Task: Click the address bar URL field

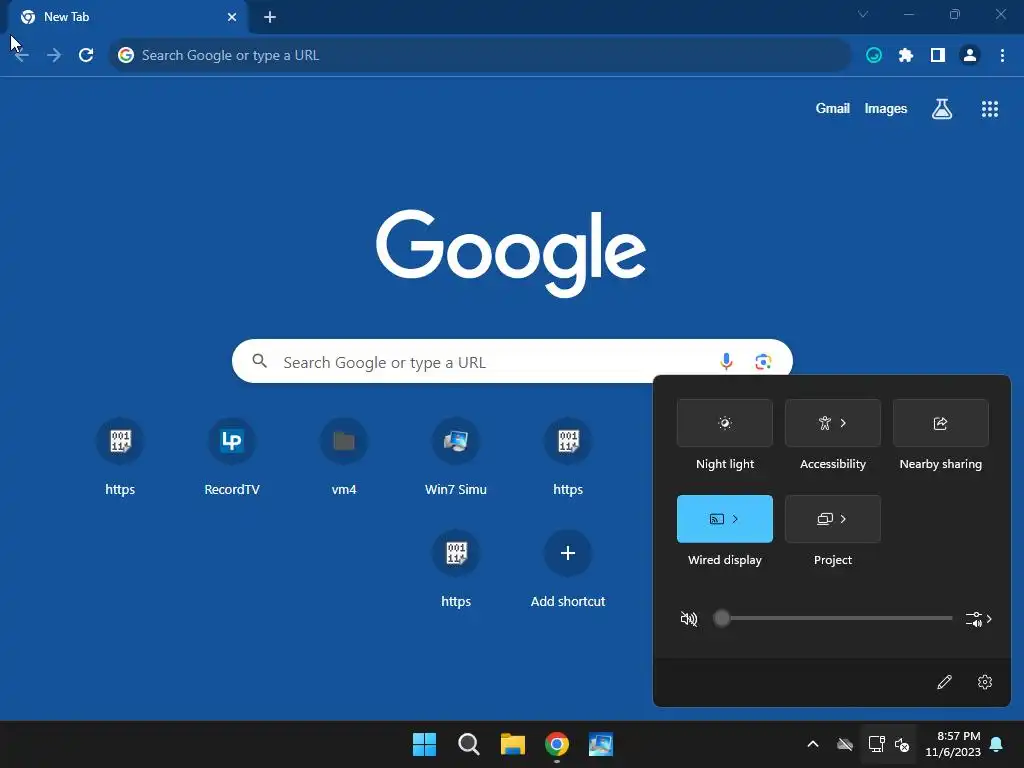Action: point(480,56)
